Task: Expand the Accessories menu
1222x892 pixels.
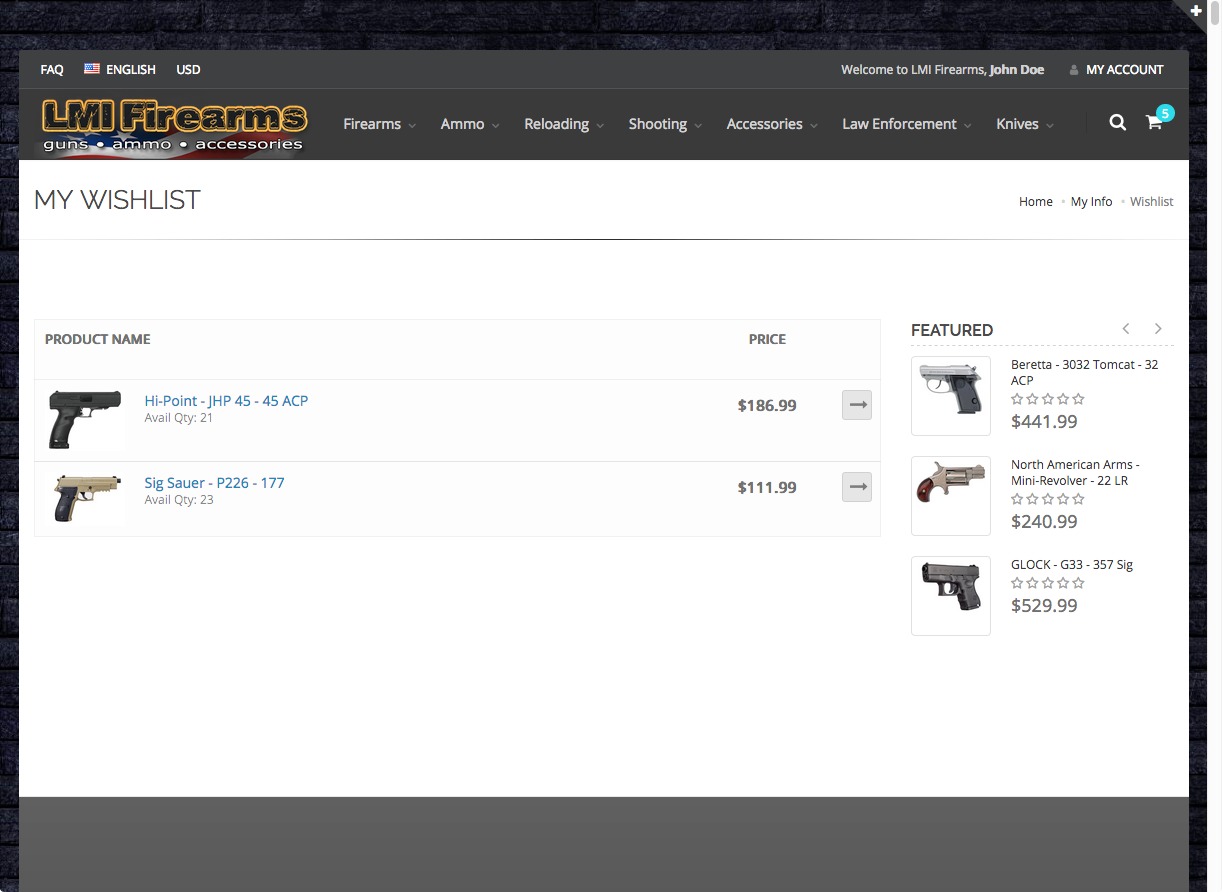Action: [x=772, y=124]
